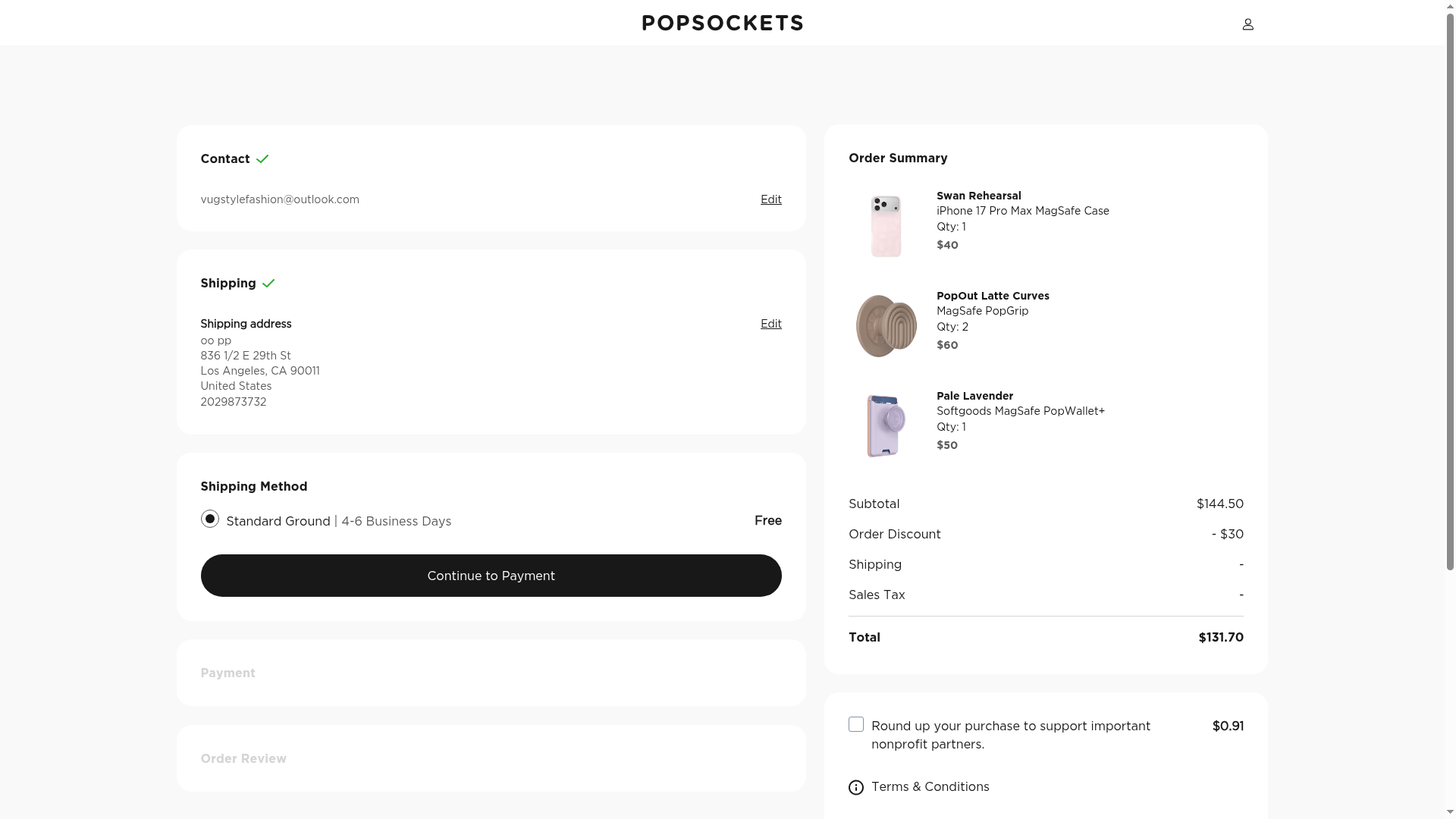1456x819 pixels.
Task: Enable the round up purchase checkbox
Action: [856, 725]
